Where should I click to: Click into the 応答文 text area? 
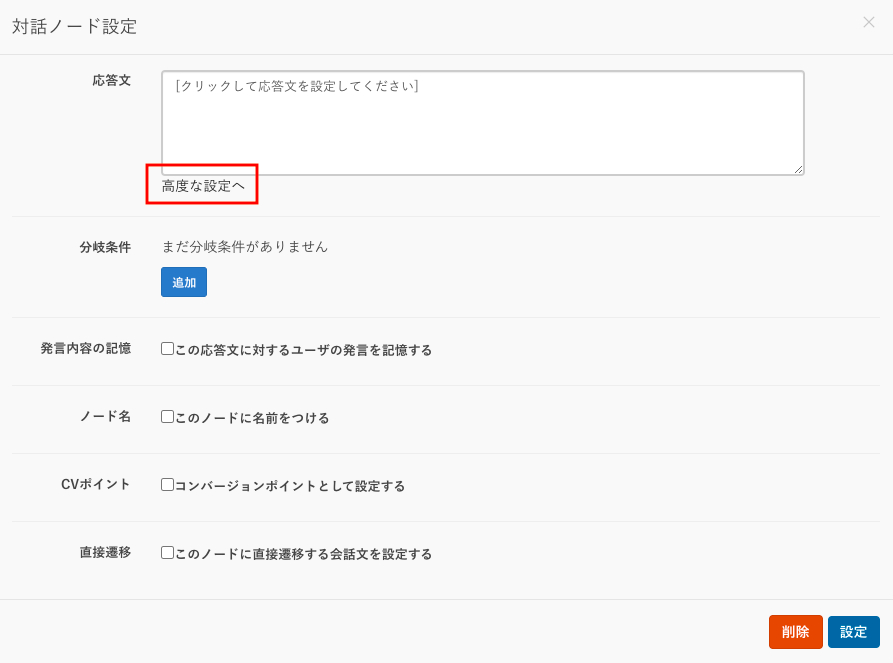(482, 122)
